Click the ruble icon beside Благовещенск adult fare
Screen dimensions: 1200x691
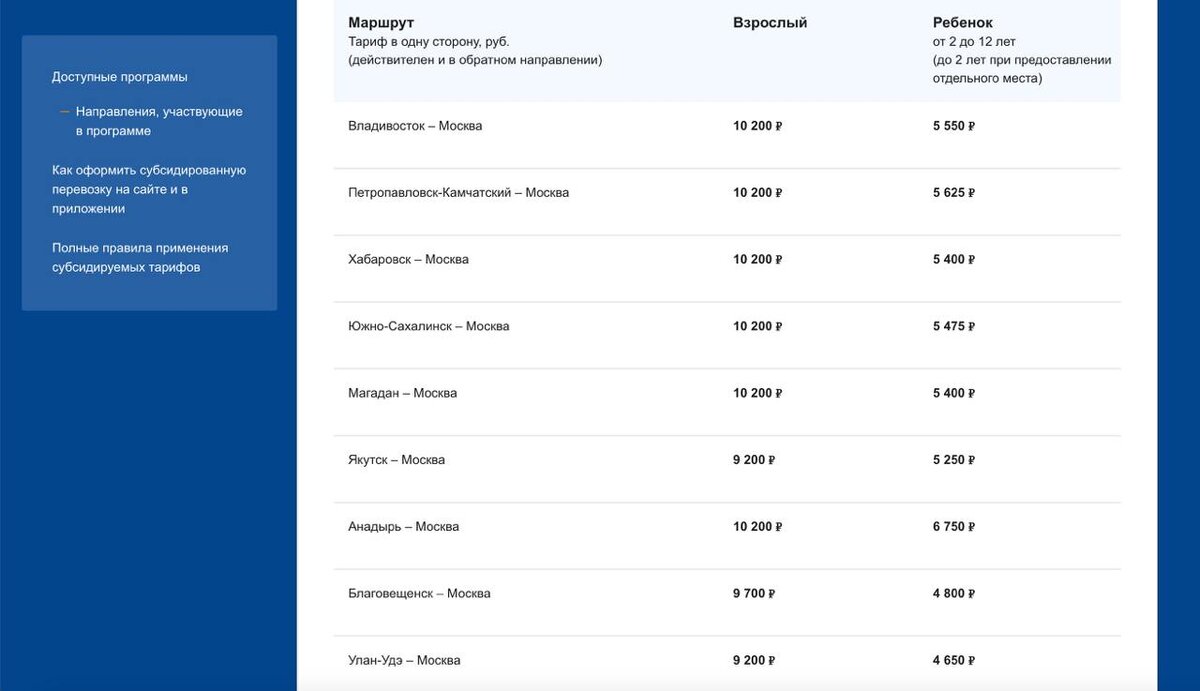[770, 593]
